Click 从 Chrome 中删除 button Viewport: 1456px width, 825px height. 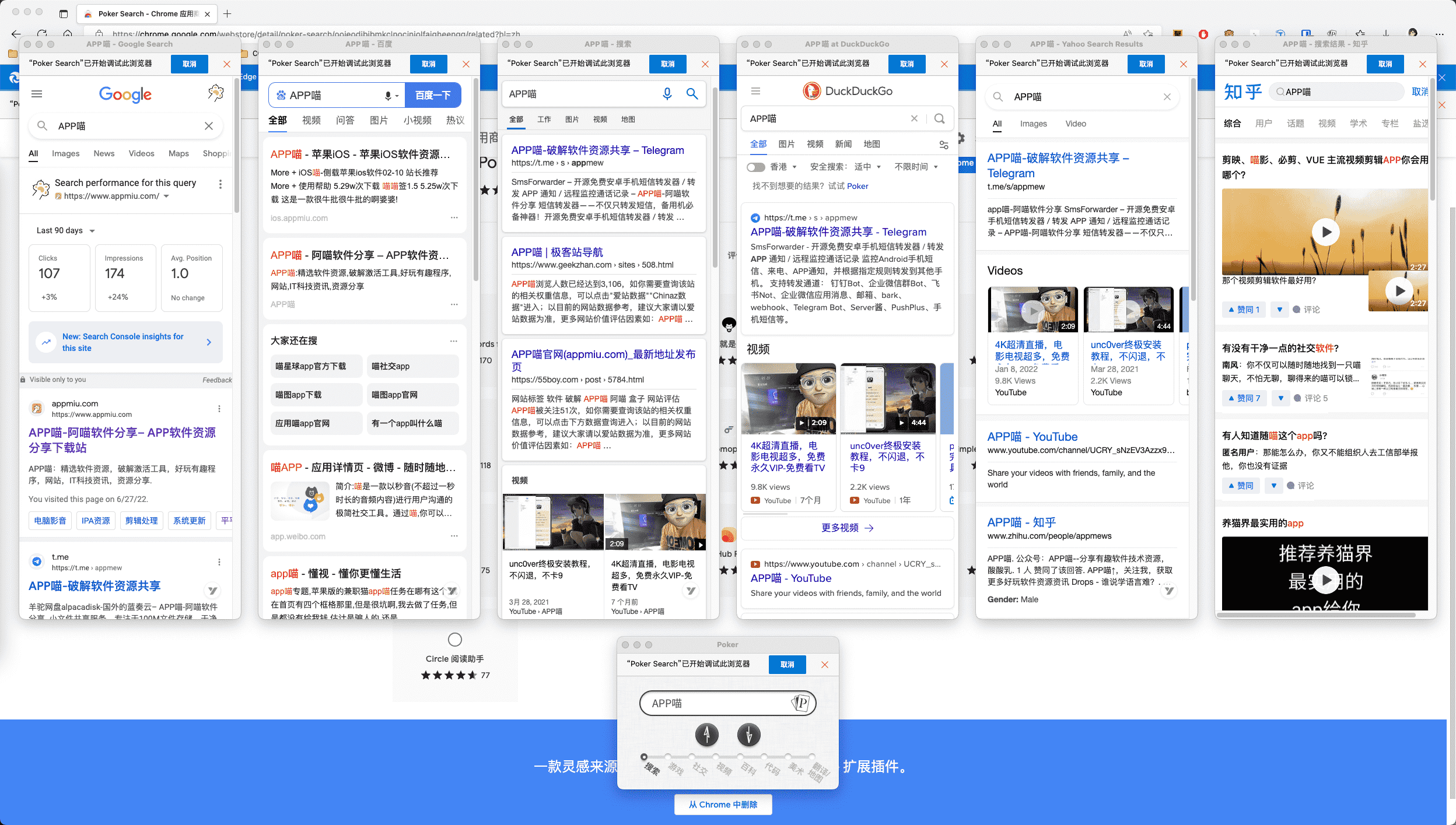[723, 805]
